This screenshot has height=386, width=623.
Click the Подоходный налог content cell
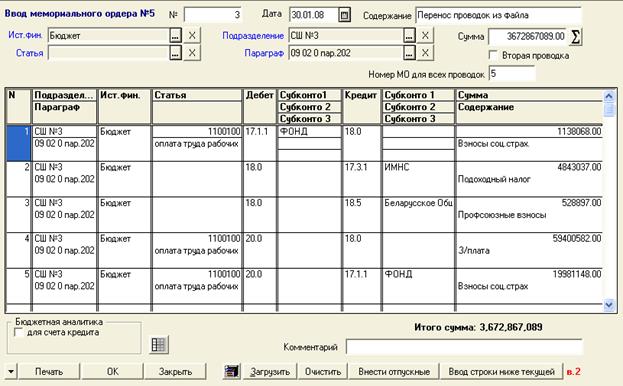point(529,179)
